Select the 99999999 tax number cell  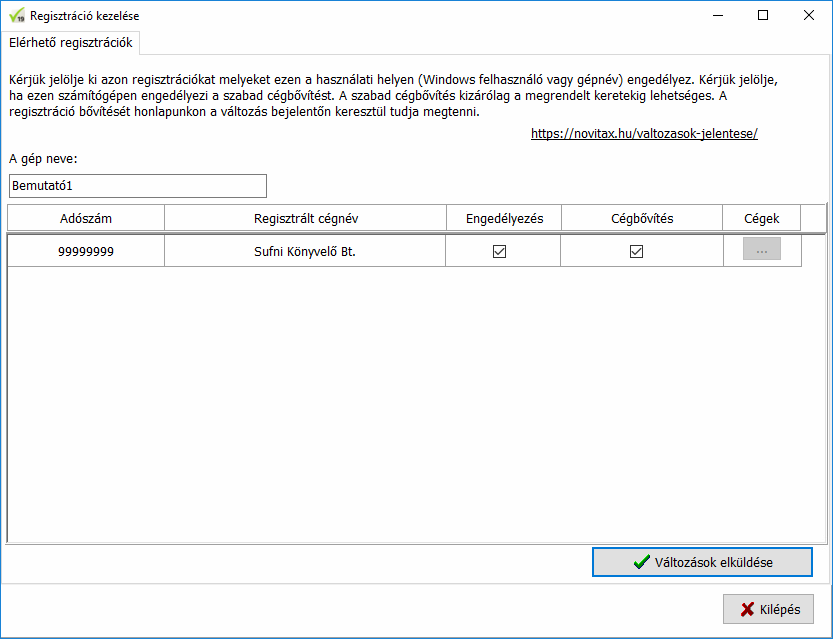pos(86,251)
